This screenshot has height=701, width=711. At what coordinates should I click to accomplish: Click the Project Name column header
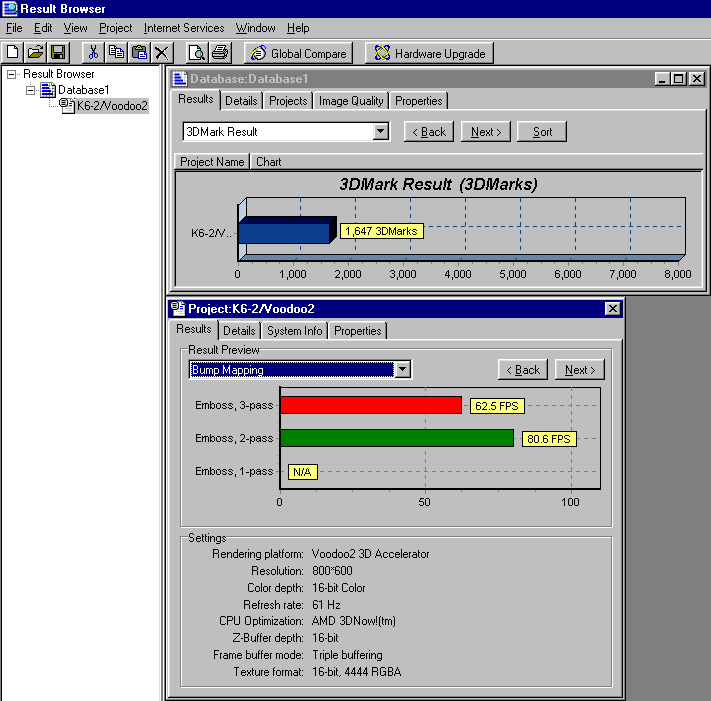(x=212, y=162)
